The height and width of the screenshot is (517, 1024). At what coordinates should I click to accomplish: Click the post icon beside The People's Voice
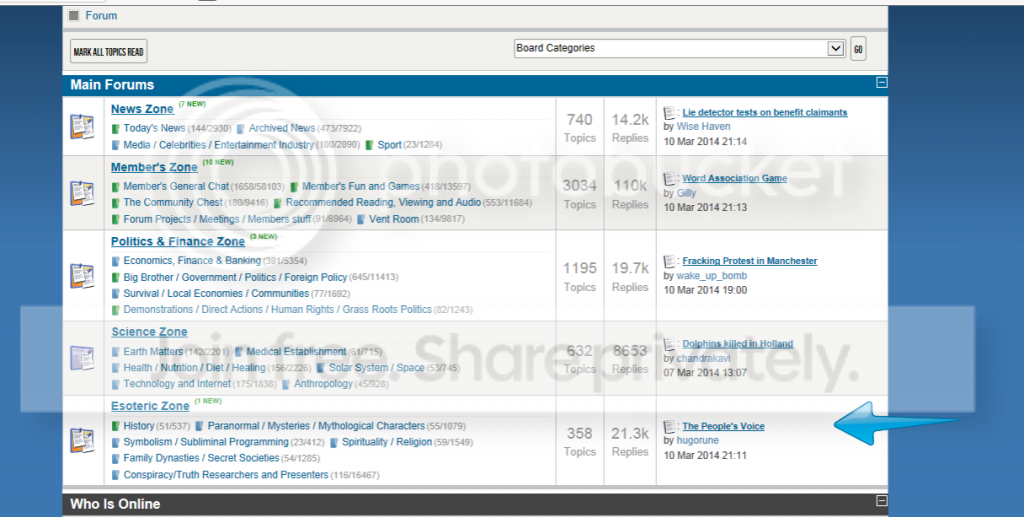[669, 427]
